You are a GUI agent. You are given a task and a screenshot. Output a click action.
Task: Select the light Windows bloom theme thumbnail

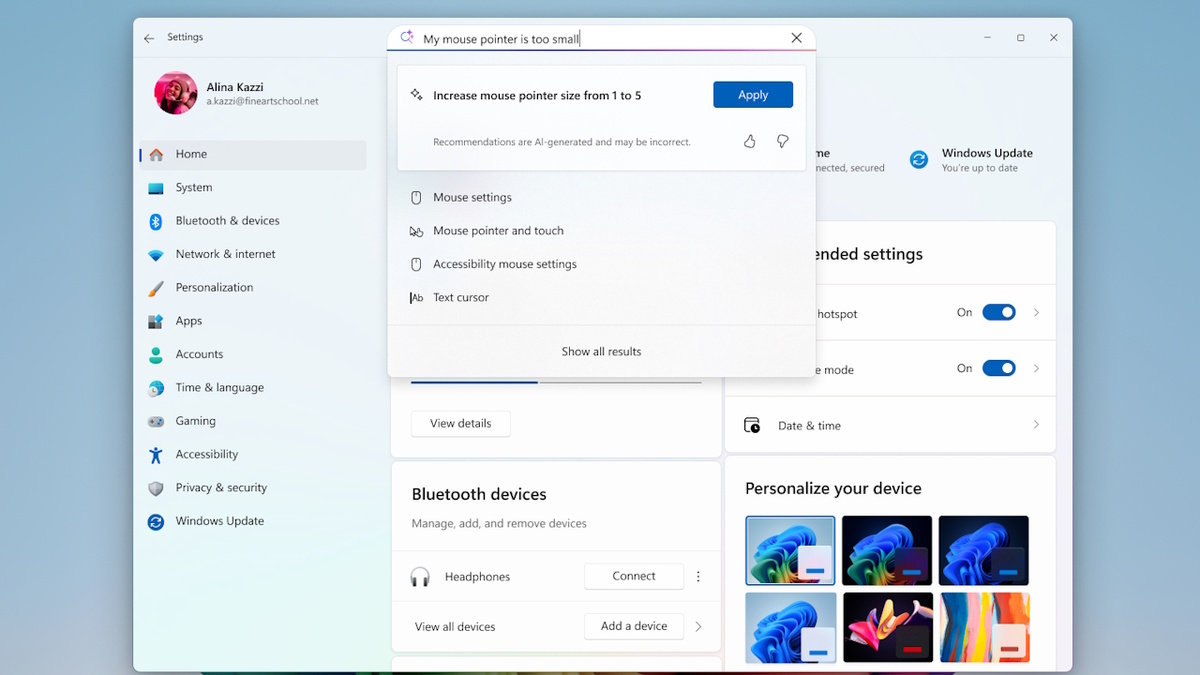pos(790,550)
